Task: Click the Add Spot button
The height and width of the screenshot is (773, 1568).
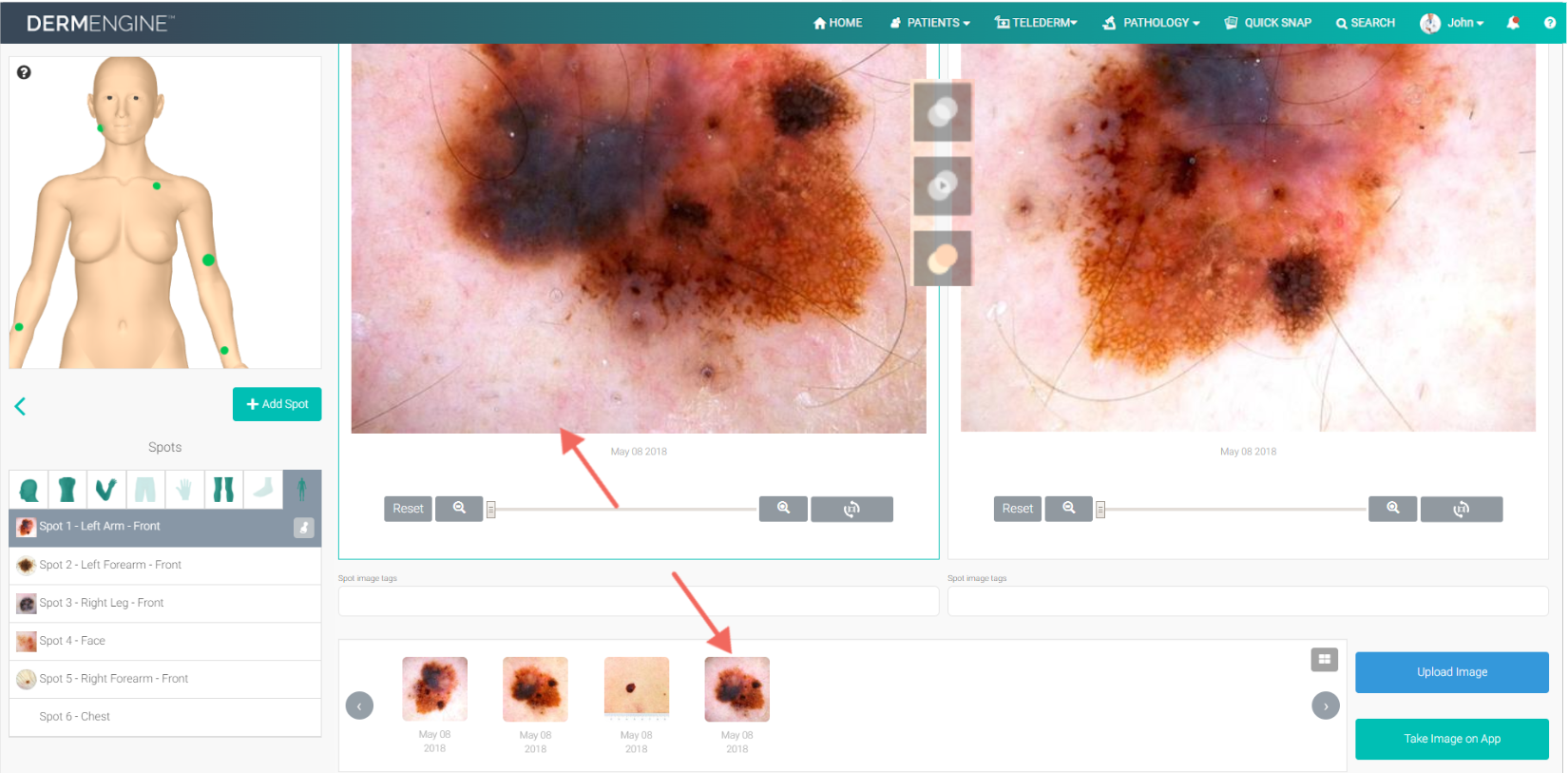Action: coord(277,404)
